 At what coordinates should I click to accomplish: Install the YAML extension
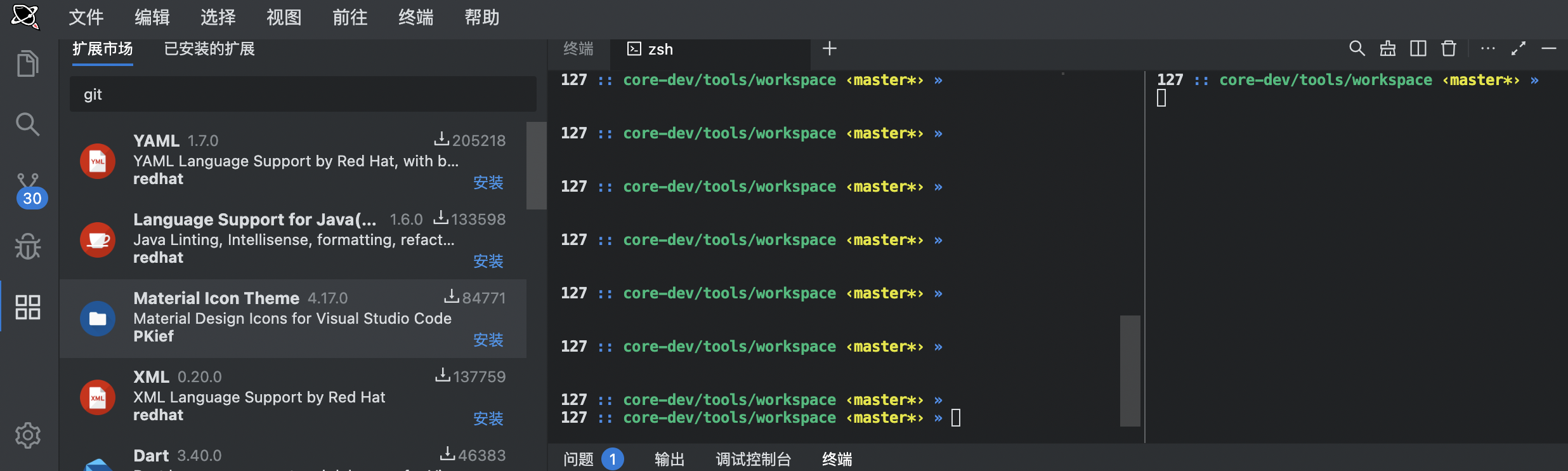tap(488, 183)
